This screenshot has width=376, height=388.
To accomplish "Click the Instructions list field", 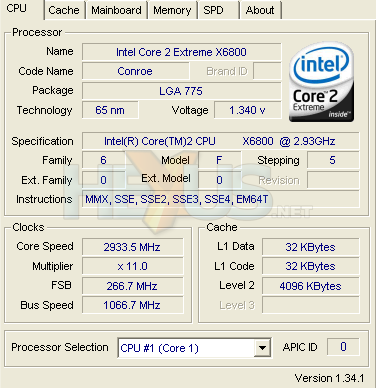I will click(x=221, y=199).
